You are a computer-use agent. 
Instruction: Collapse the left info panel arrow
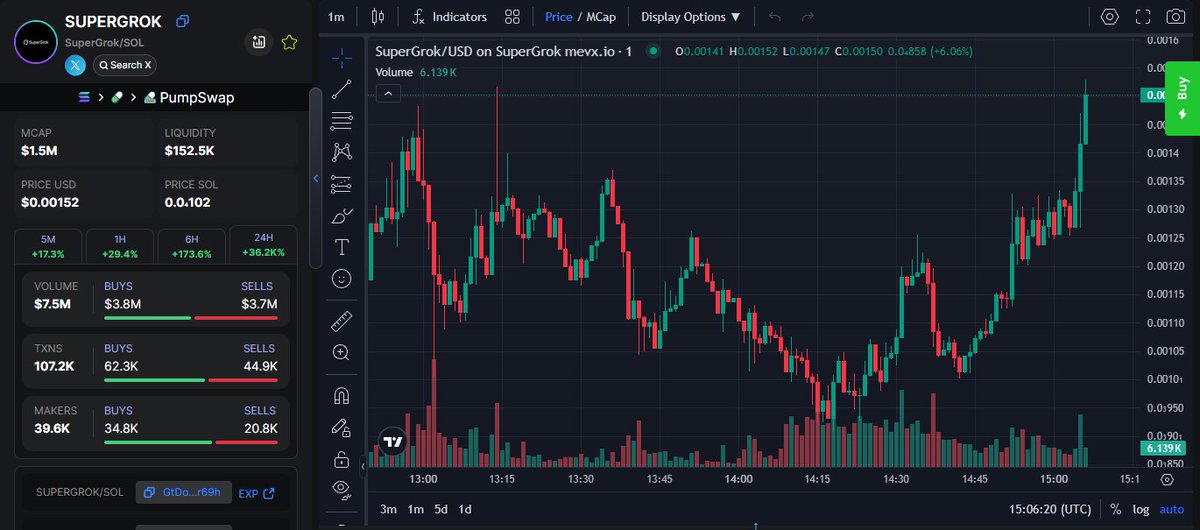click(x=316, y=179)
